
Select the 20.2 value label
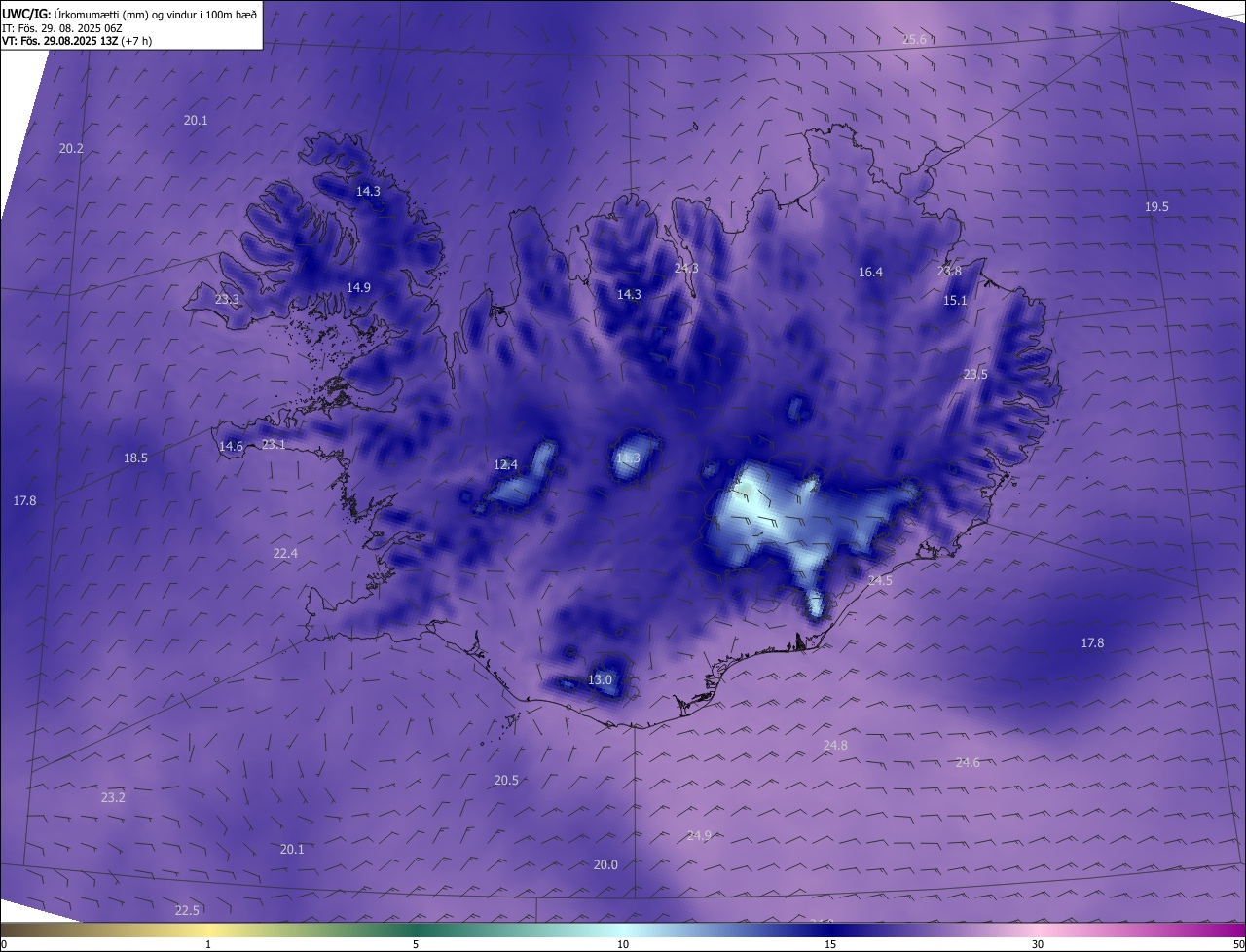click(71, 148)
